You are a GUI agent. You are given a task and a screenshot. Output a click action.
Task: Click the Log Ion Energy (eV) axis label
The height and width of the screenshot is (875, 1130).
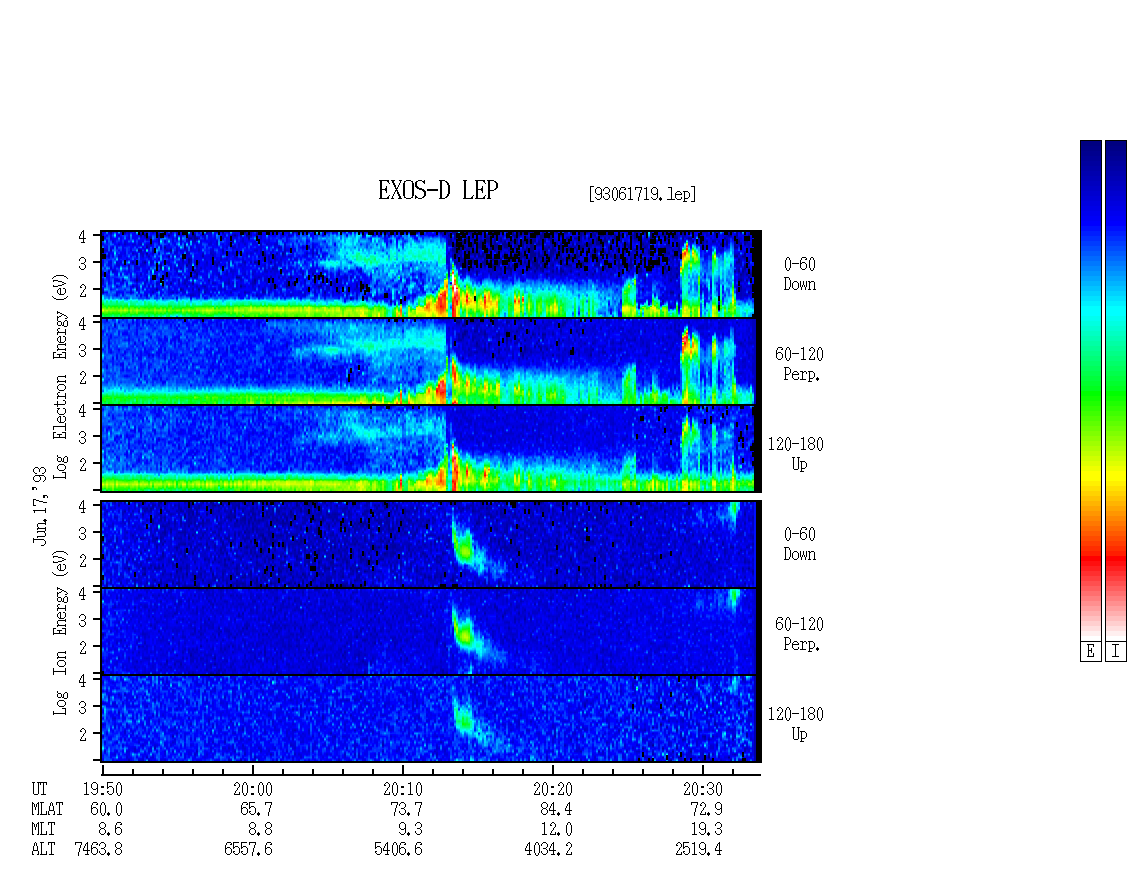click(61, 632)
